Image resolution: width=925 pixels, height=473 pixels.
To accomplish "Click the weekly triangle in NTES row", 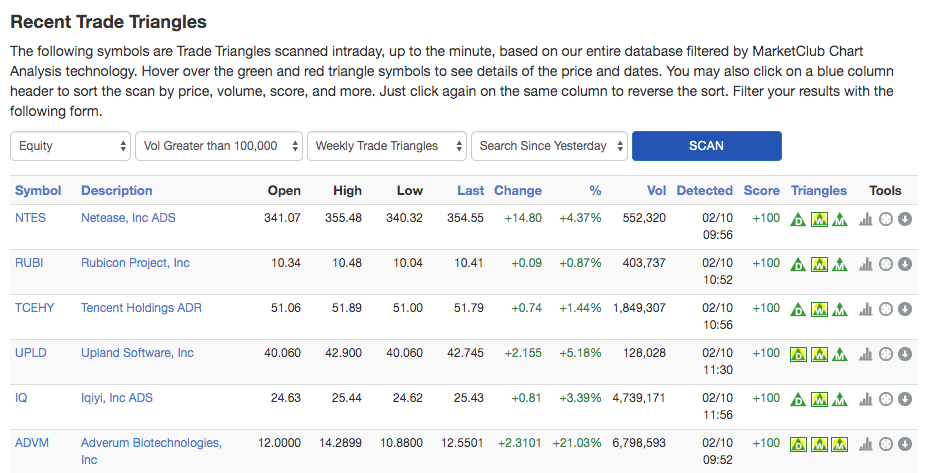I will tap(819, 219).
